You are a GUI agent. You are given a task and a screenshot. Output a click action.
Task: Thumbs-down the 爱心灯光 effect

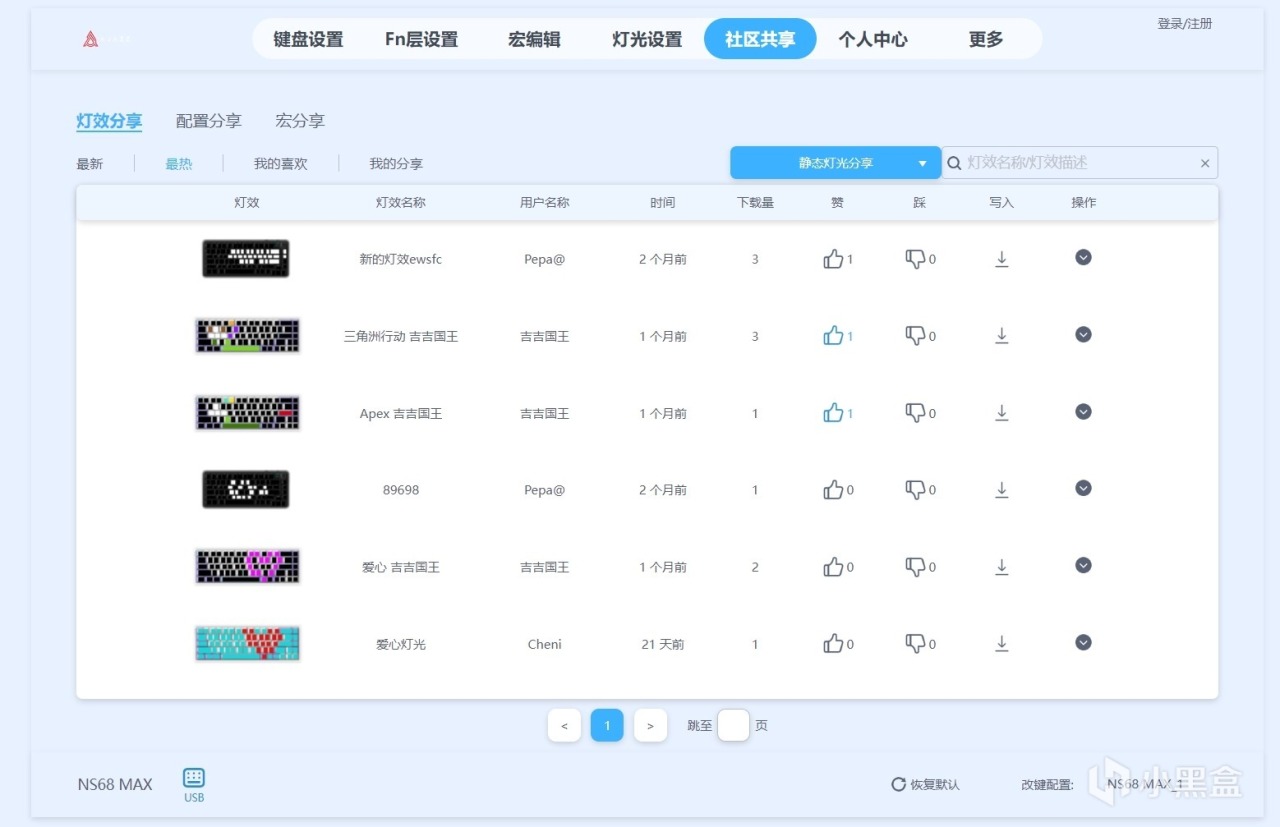pos(915,644)
